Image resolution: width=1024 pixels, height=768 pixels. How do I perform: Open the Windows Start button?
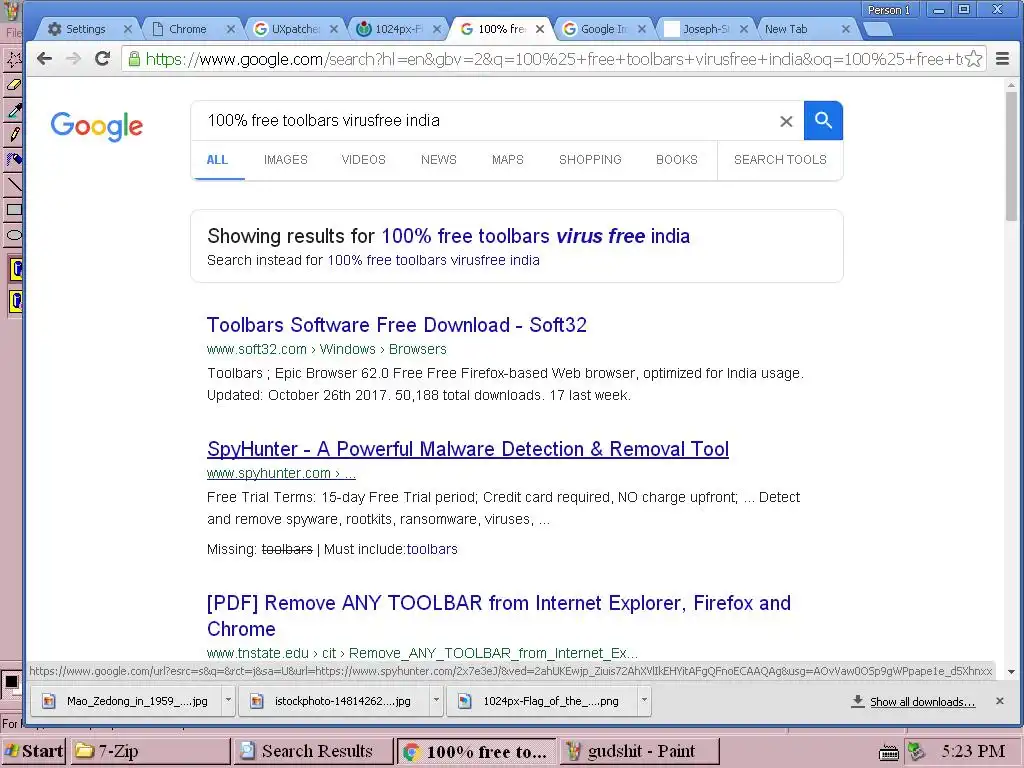[x=33, y=751]
